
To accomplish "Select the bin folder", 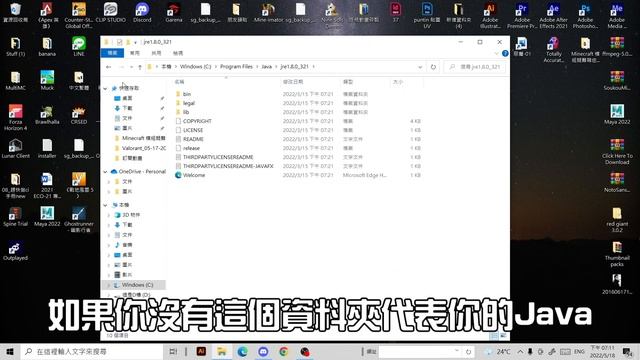I will coord(187,94).
